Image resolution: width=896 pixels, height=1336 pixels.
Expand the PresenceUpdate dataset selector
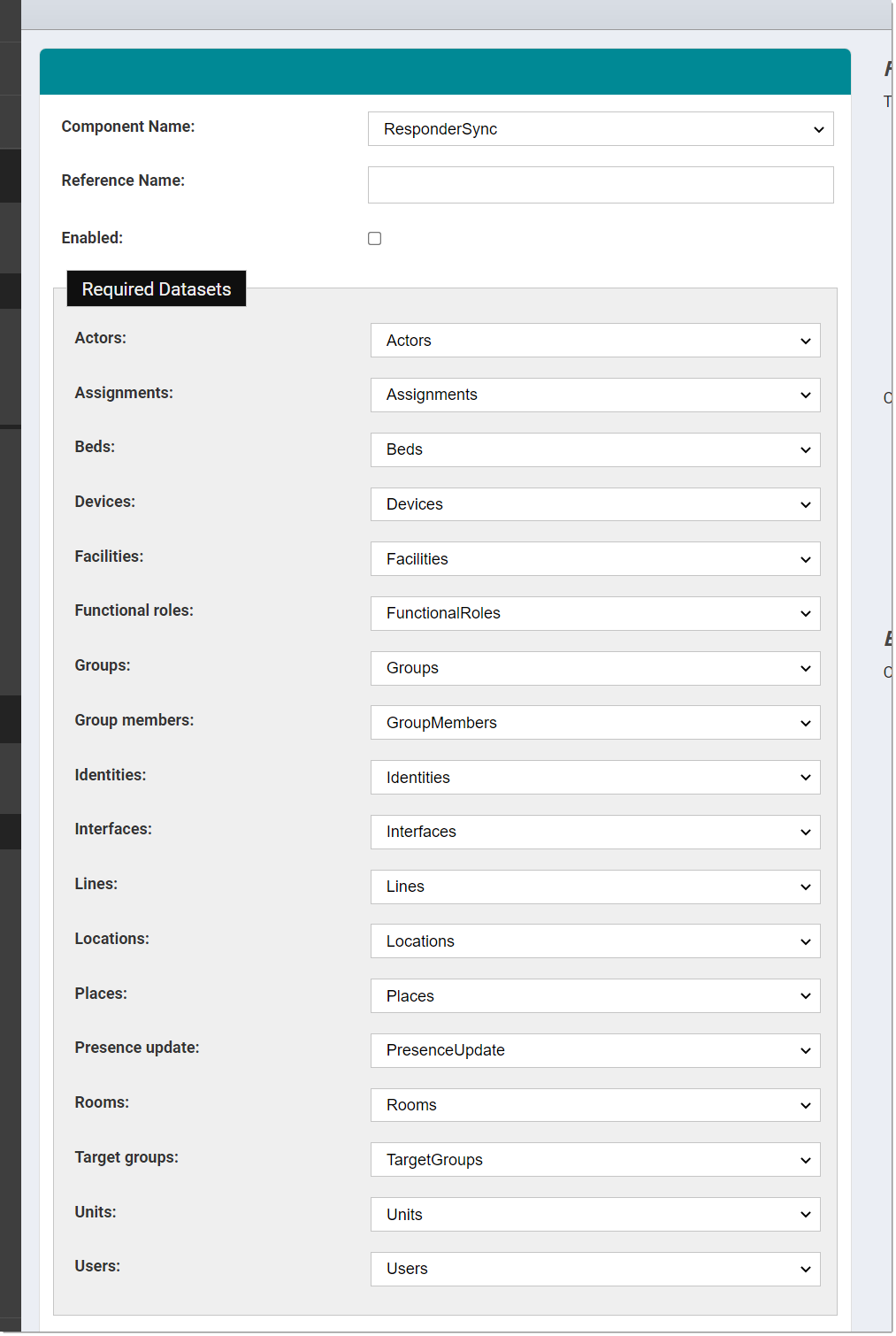594,1051
